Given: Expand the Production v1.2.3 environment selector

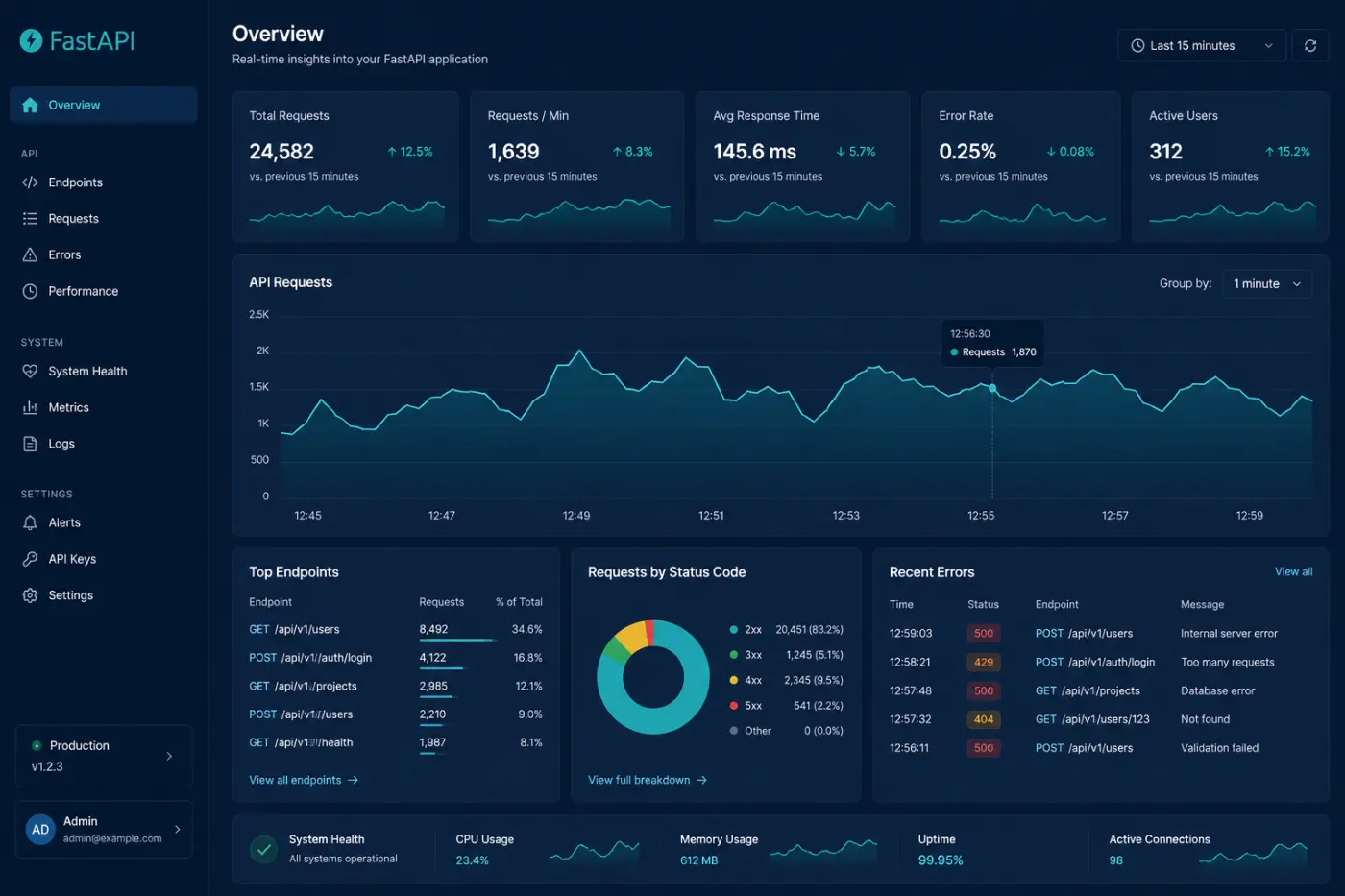Looking at the screenshot, I should coord(104,756).
